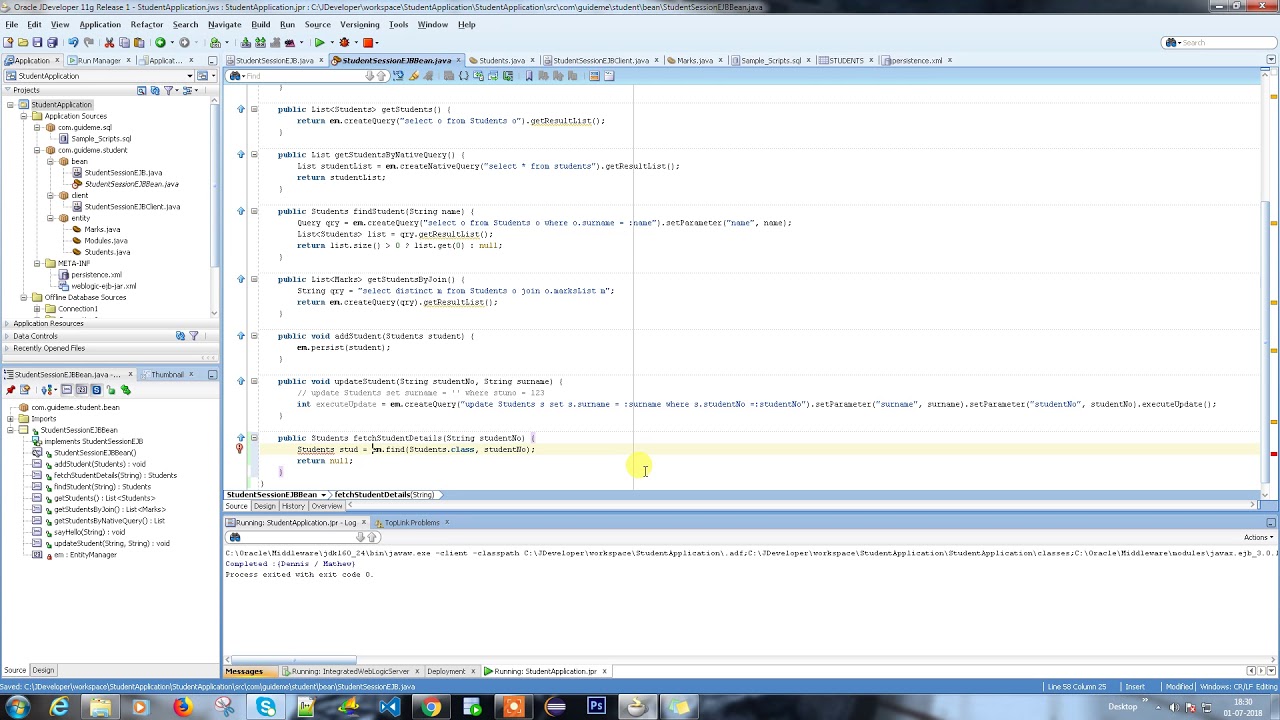Open the TopLink Problems tab
The height and width of the screenshot is (720, 1280).
[x=411, y=522]
